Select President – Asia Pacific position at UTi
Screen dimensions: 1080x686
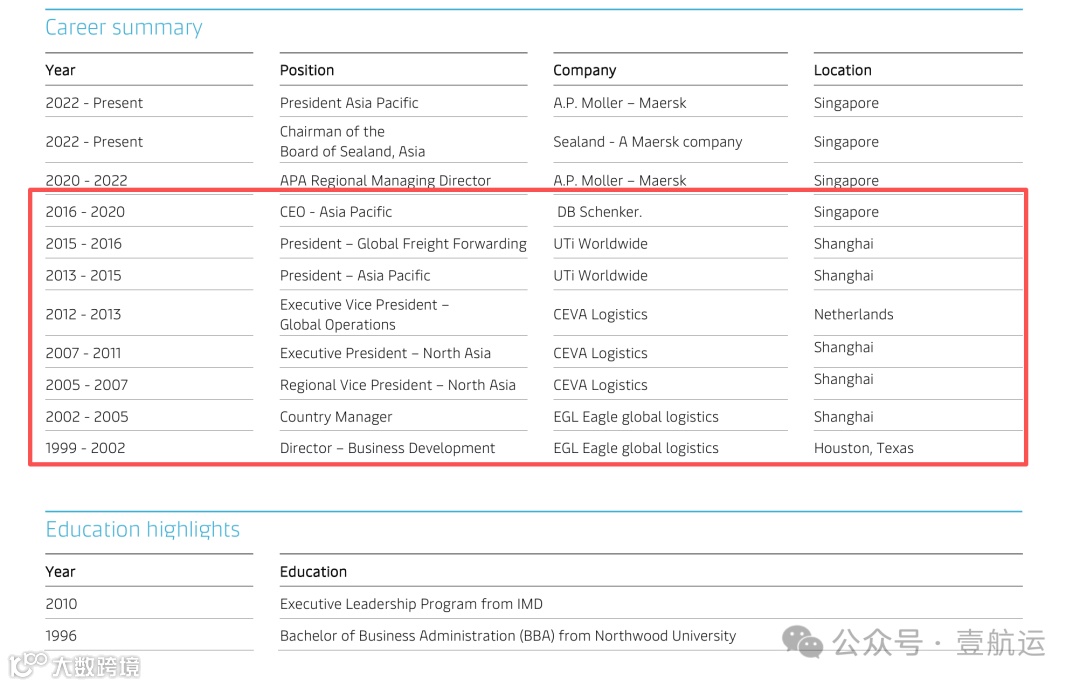point(355,276)
